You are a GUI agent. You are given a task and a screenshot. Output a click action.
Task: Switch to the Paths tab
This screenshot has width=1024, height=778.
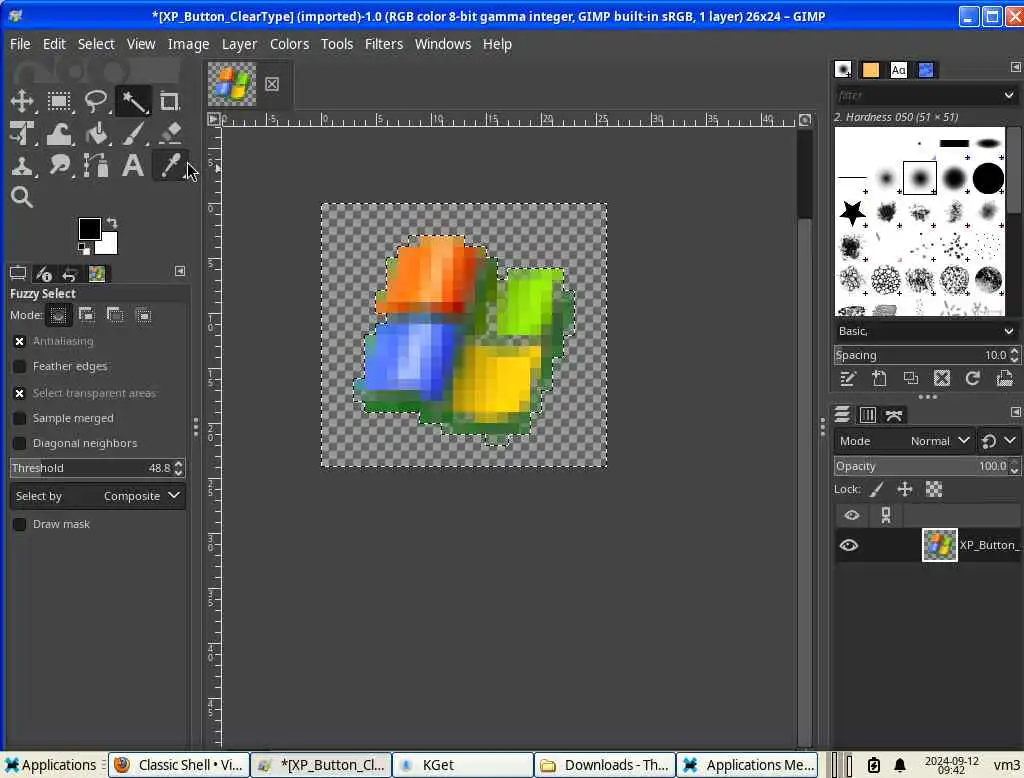pos(893,415)
